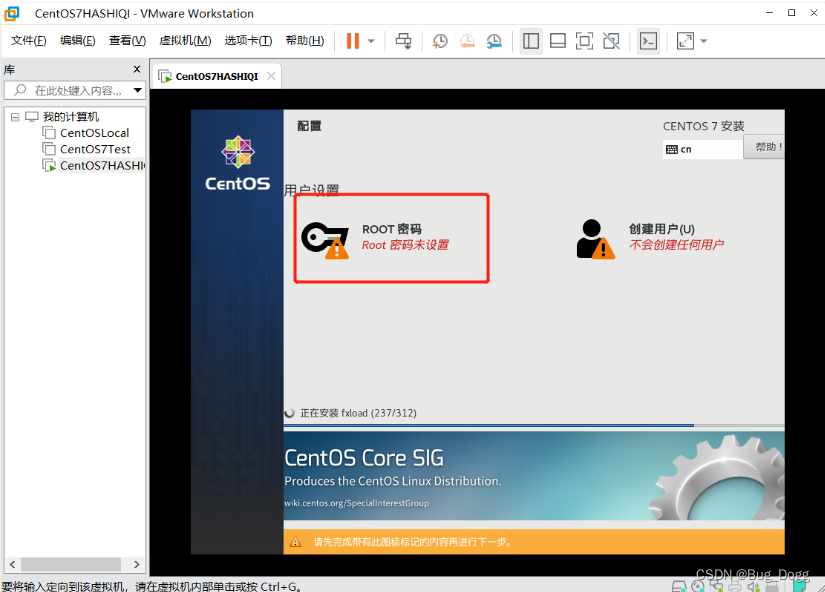This screenshot has width=825, height=592.
Task: Select the running CentOS7HASHIQI tree entry
Action: coord(102,166)
